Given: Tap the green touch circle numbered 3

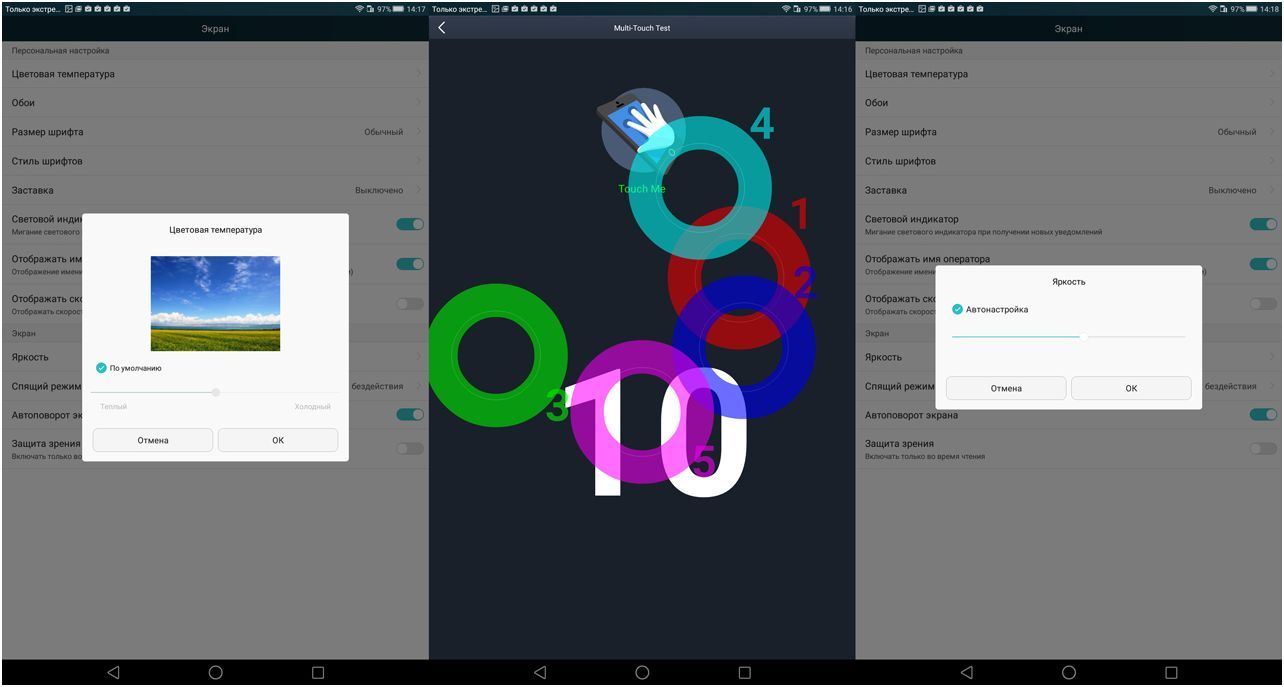Looking at the screenshot, I should pyautogui.click(x=496, y=354).
